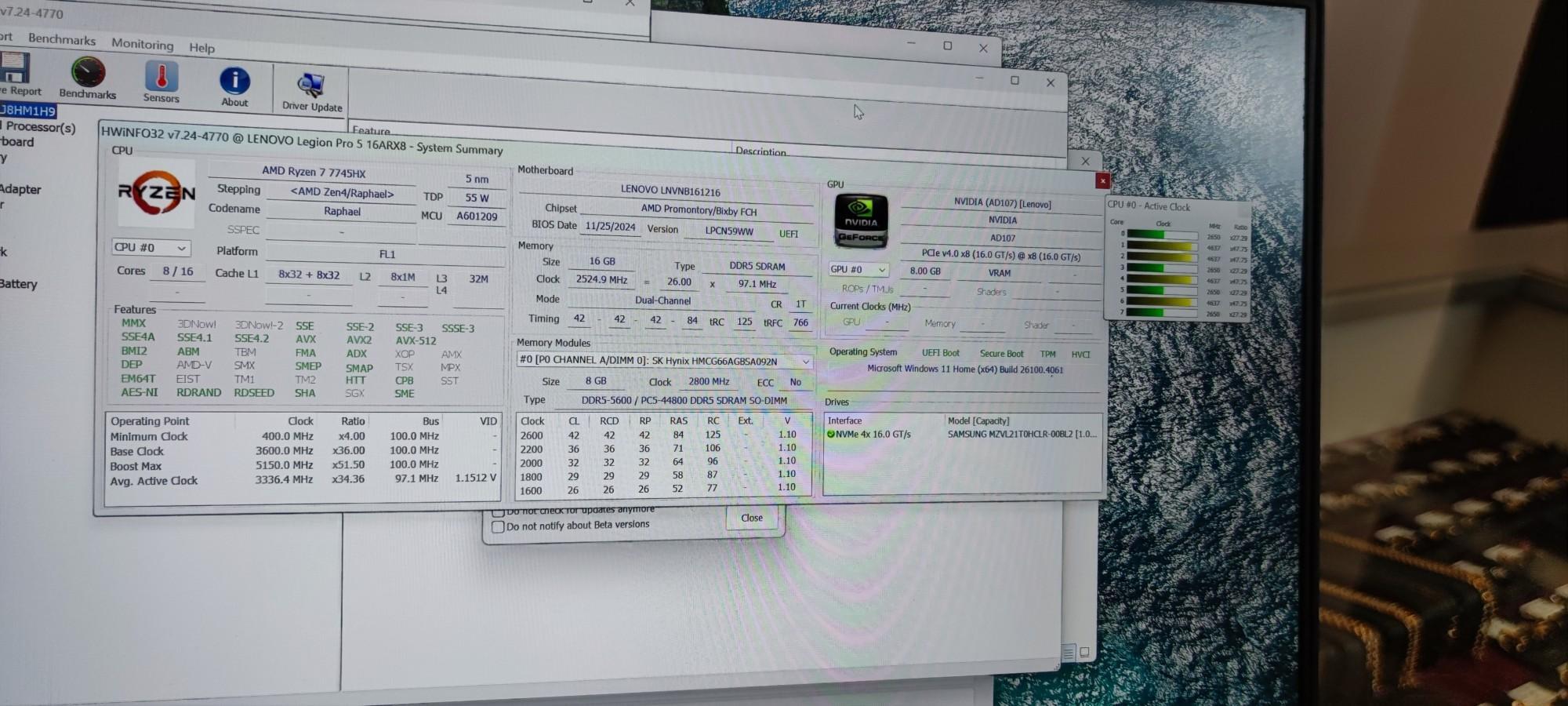Open the GPU #0 selector dropdown
Screen dimensions: 1568x706
(x=858, y=269)
